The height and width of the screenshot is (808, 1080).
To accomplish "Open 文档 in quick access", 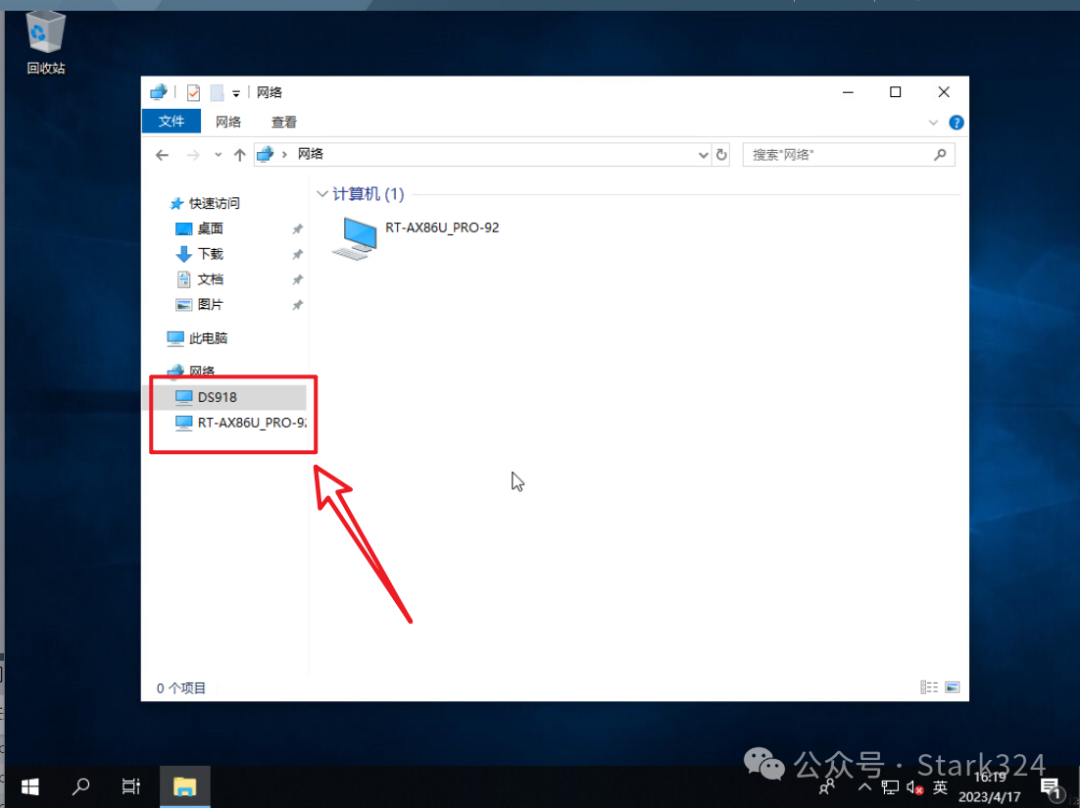I will 200,280.
